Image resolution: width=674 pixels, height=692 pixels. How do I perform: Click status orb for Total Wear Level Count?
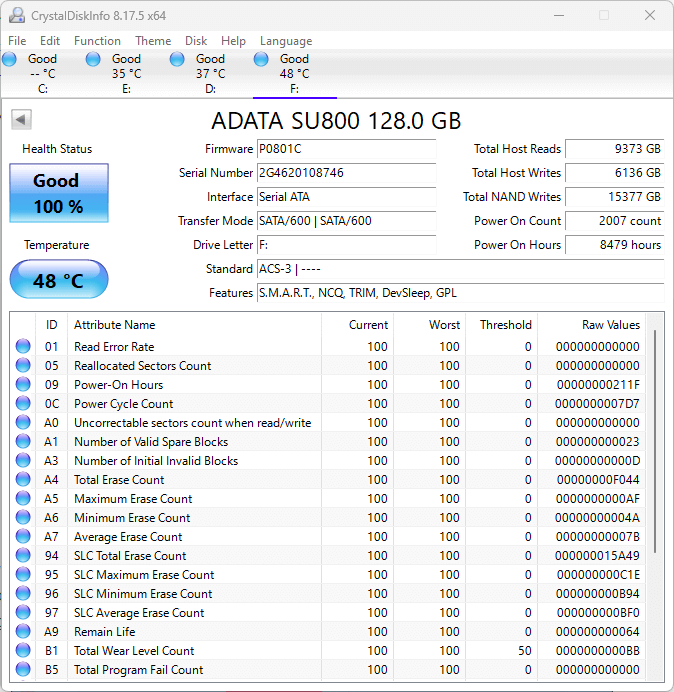(x=23, y=650)
